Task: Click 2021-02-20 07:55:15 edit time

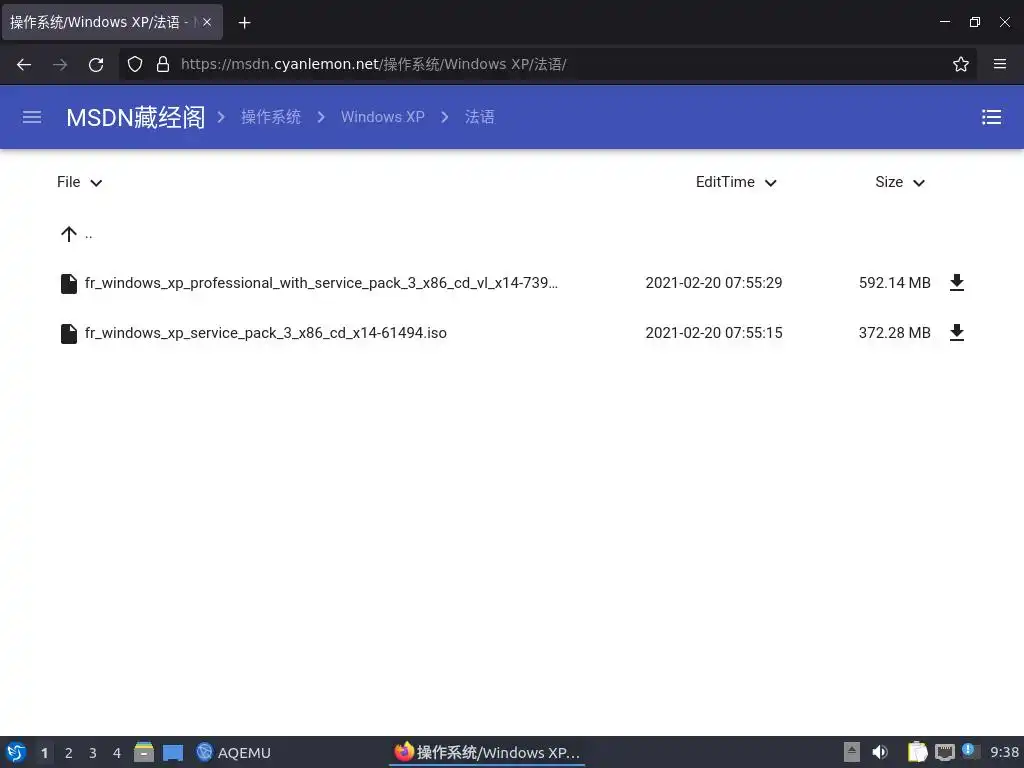Action: [714, 333]
